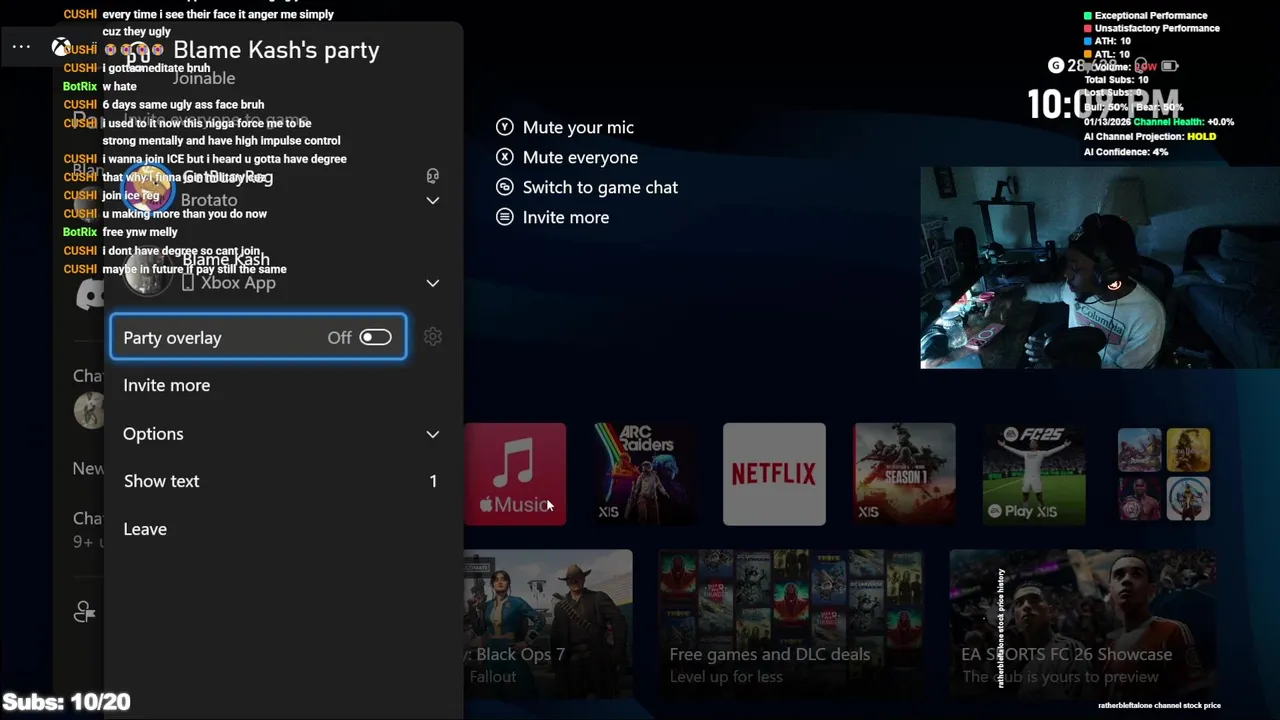
Task: Click the Y button icon by Mute your mic
Action: pyautogui.click(x=505, y=127)
